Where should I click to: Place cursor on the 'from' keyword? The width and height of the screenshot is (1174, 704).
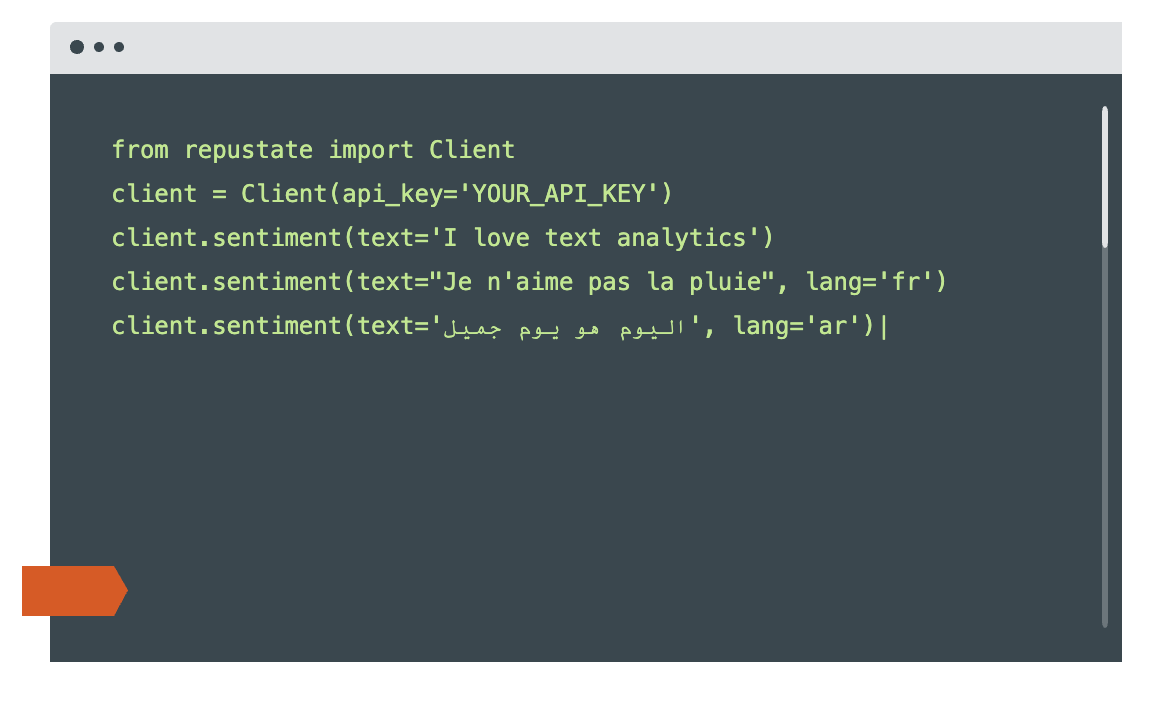coord(140,151)
